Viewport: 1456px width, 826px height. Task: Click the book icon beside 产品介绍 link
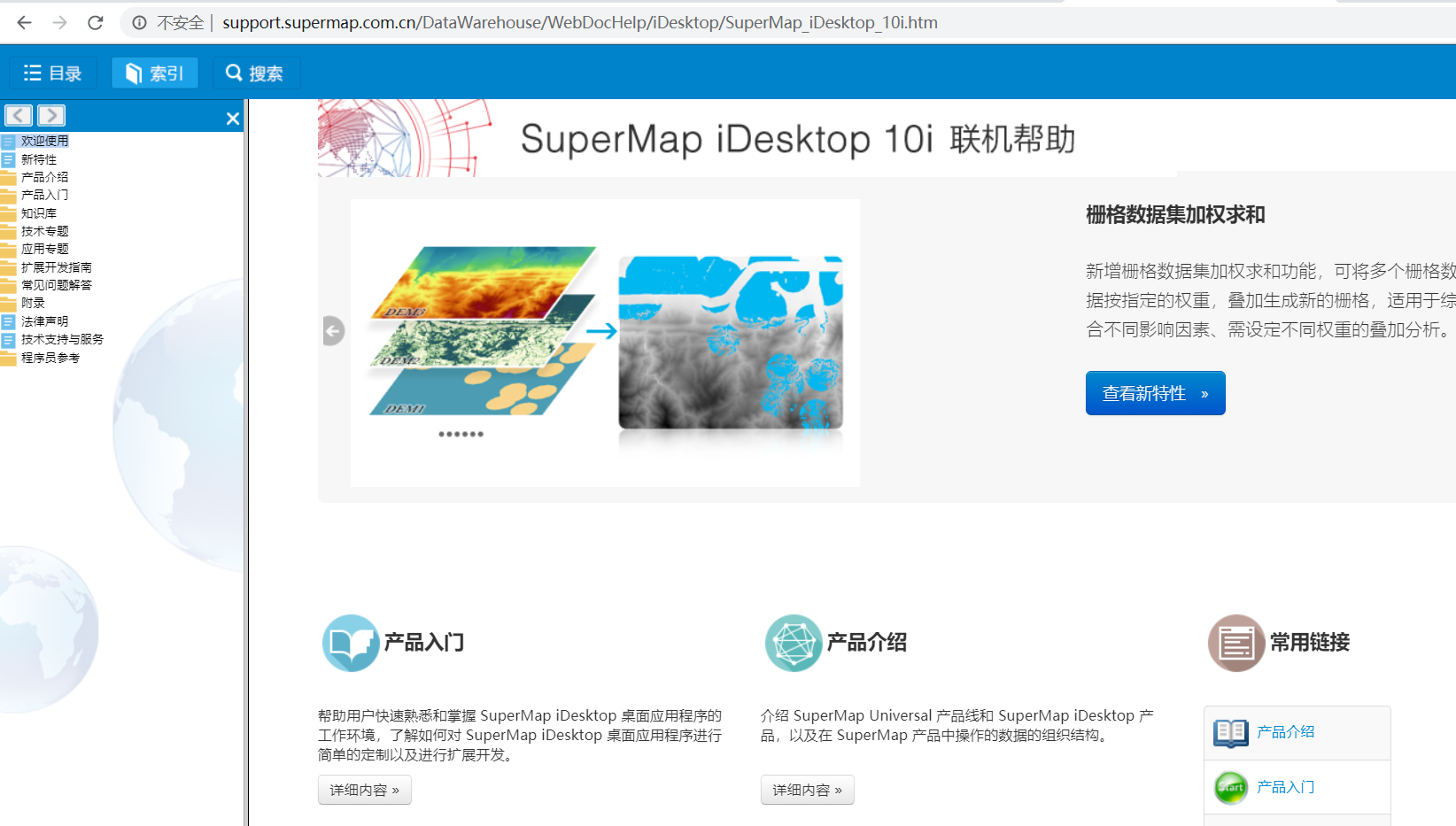coord(1230,733)
